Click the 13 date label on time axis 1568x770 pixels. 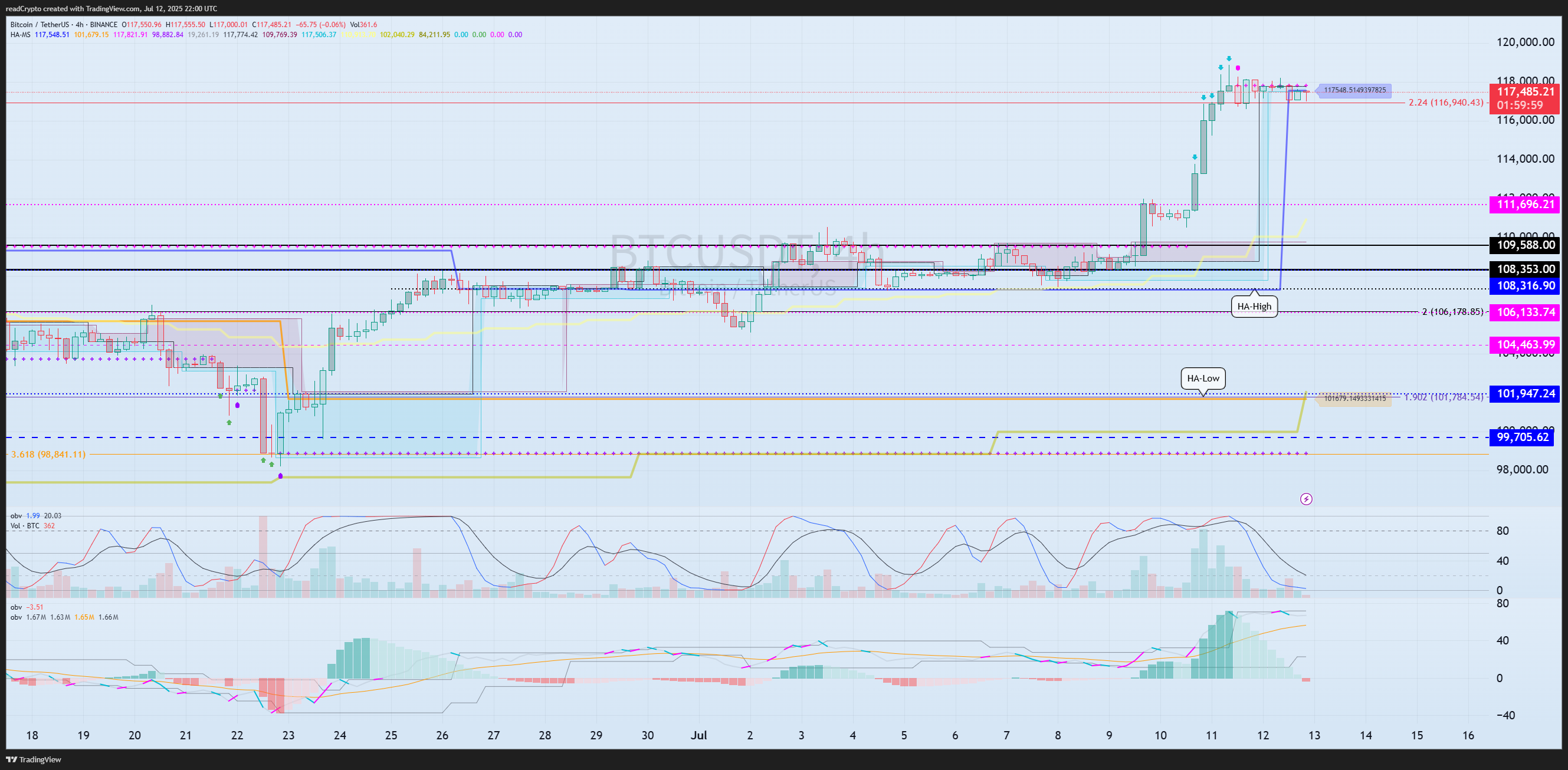pyautogui.click(x=1314, y=735)
